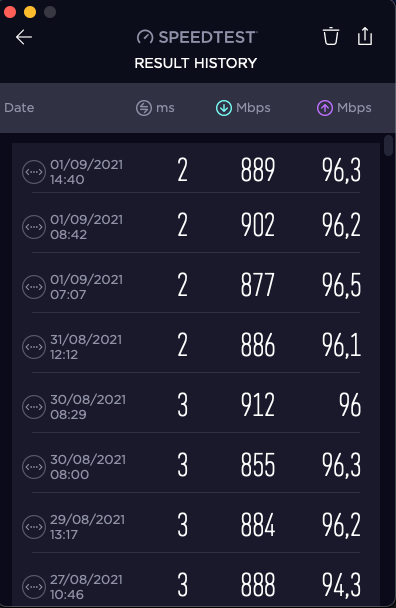The image size is (396, 608).
Task: Click connection icon for 29/08/2021 13:17 test
Action: tap(34, 527)
